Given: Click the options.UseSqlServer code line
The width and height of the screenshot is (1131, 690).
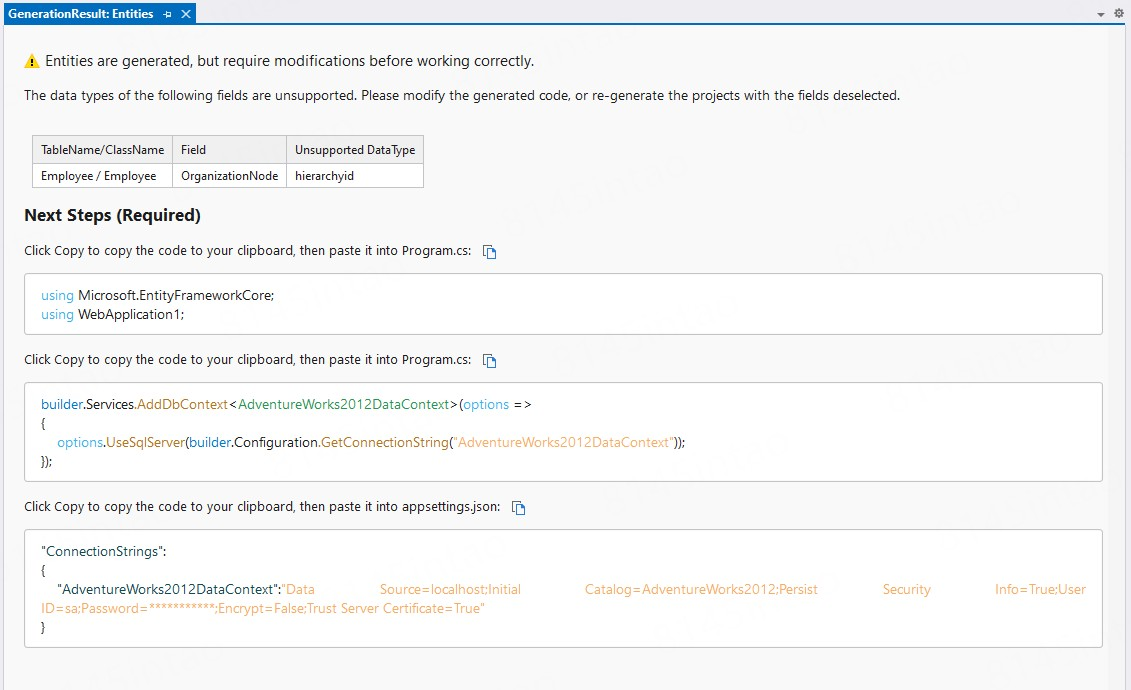Looking at the screenshot, I should click(x=370, y=442).
